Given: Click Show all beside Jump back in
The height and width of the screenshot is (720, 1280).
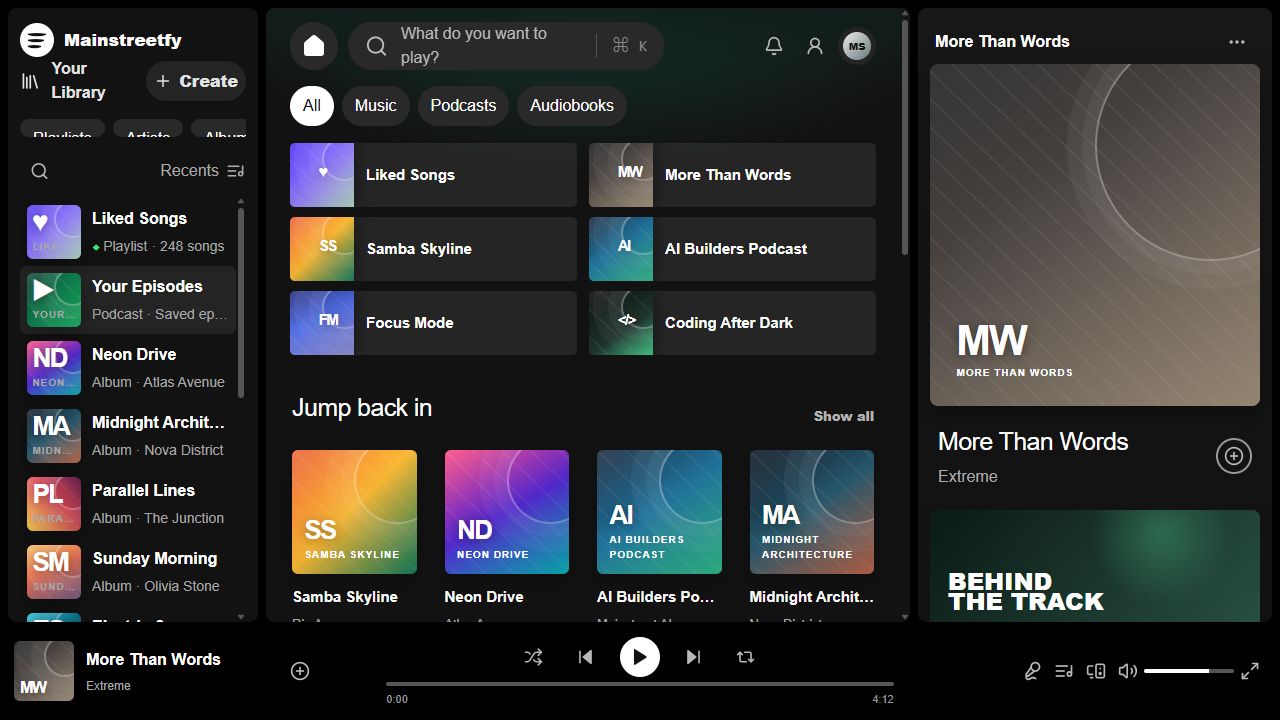Looking at the screenshot, I should [844, 416].
